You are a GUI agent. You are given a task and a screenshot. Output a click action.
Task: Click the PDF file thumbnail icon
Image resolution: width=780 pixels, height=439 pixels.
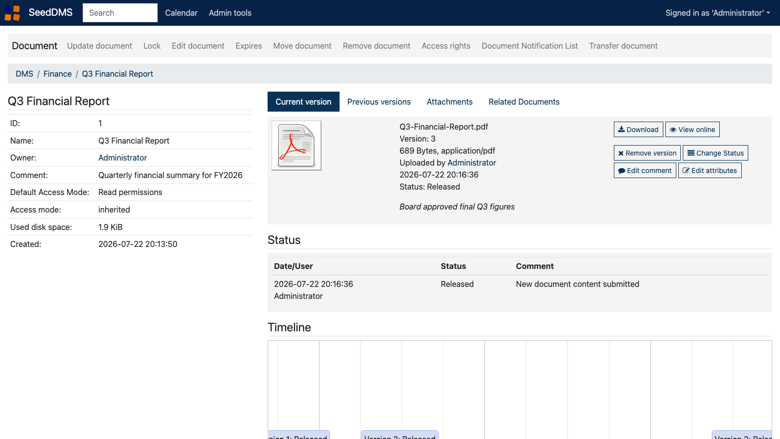click(296, 146)
